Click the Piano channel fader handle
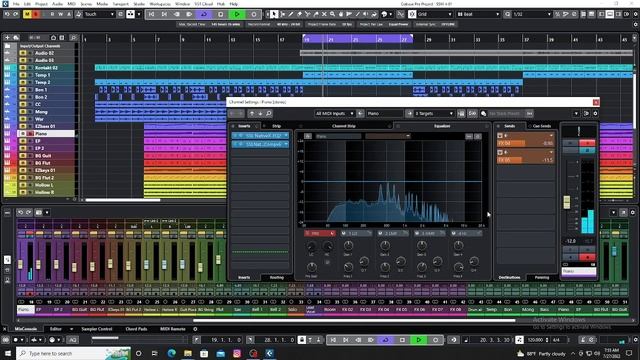 [567, 202]
